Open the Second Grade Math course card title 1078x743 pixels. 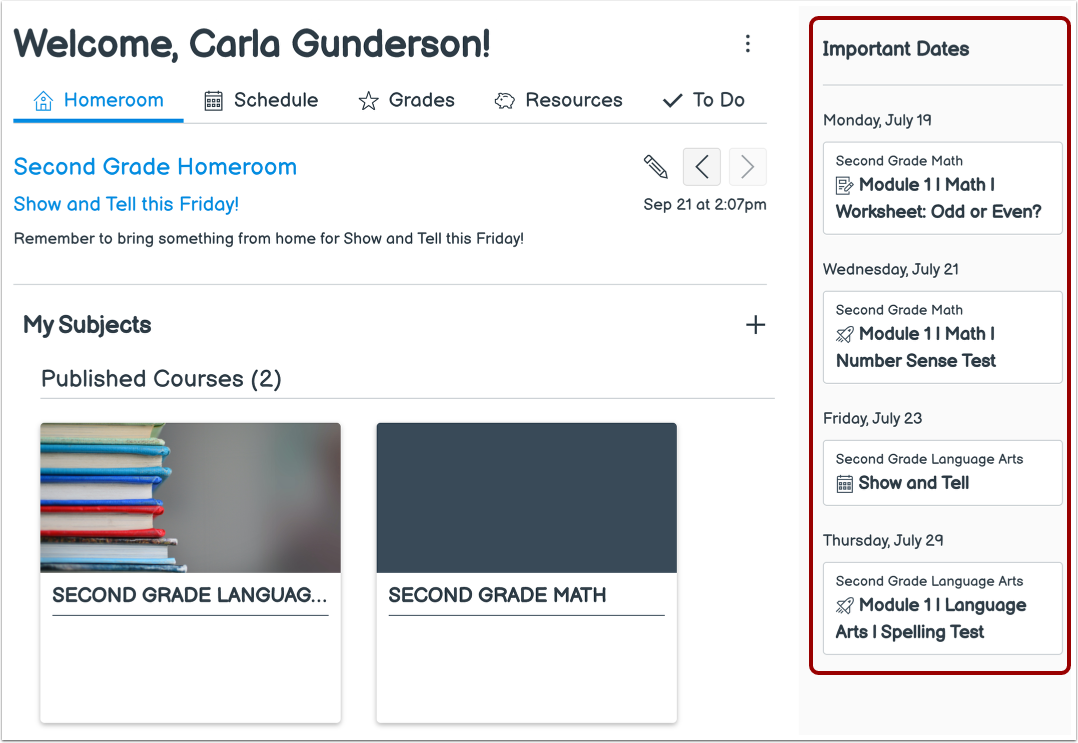[497, 595]
